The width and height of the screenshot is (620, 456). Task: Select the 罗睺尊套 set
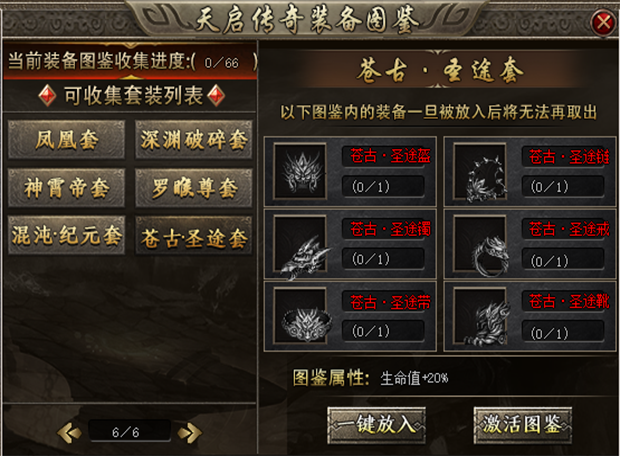pos(194,187)
